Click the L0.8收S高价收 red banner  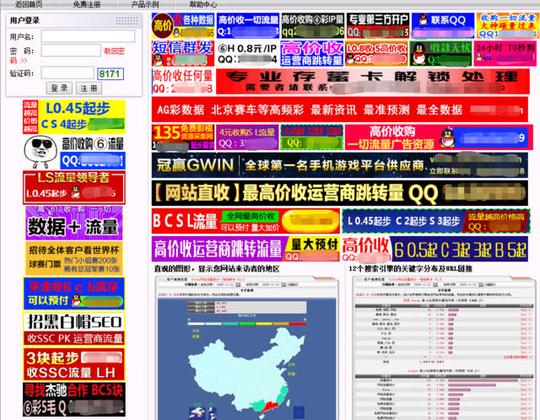(x=377, y=53)
